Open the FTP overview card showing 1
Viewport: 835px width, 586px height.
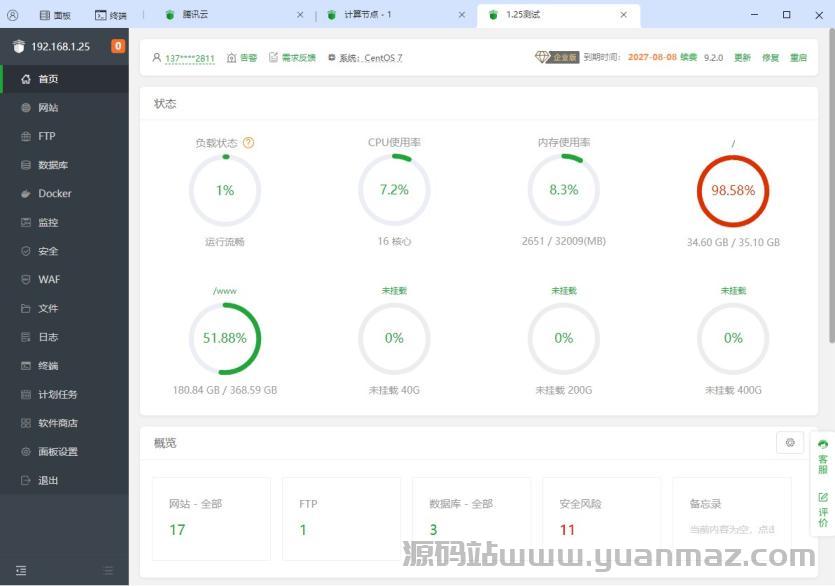click(341, 519)
